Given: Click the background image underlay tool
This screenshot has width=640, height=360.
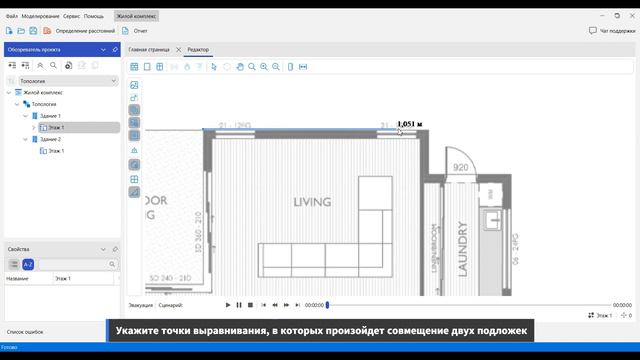Looking at the screenshot, I should point(134,85).
